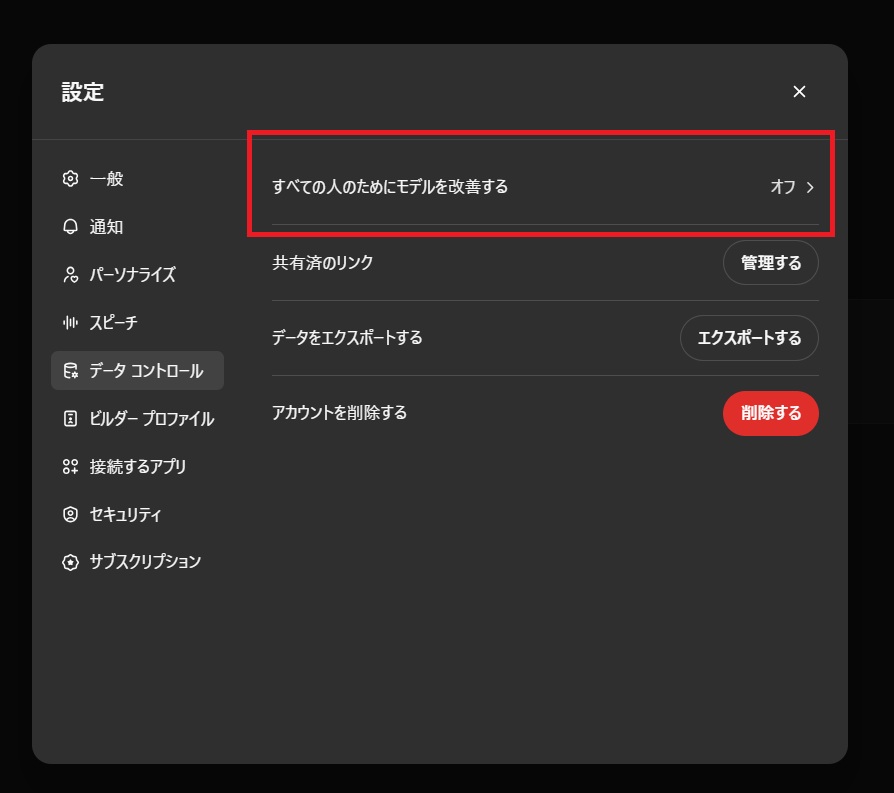Switch to スピーチ settings
Screen dimensions: 894x793
click(x=137, y=323)
